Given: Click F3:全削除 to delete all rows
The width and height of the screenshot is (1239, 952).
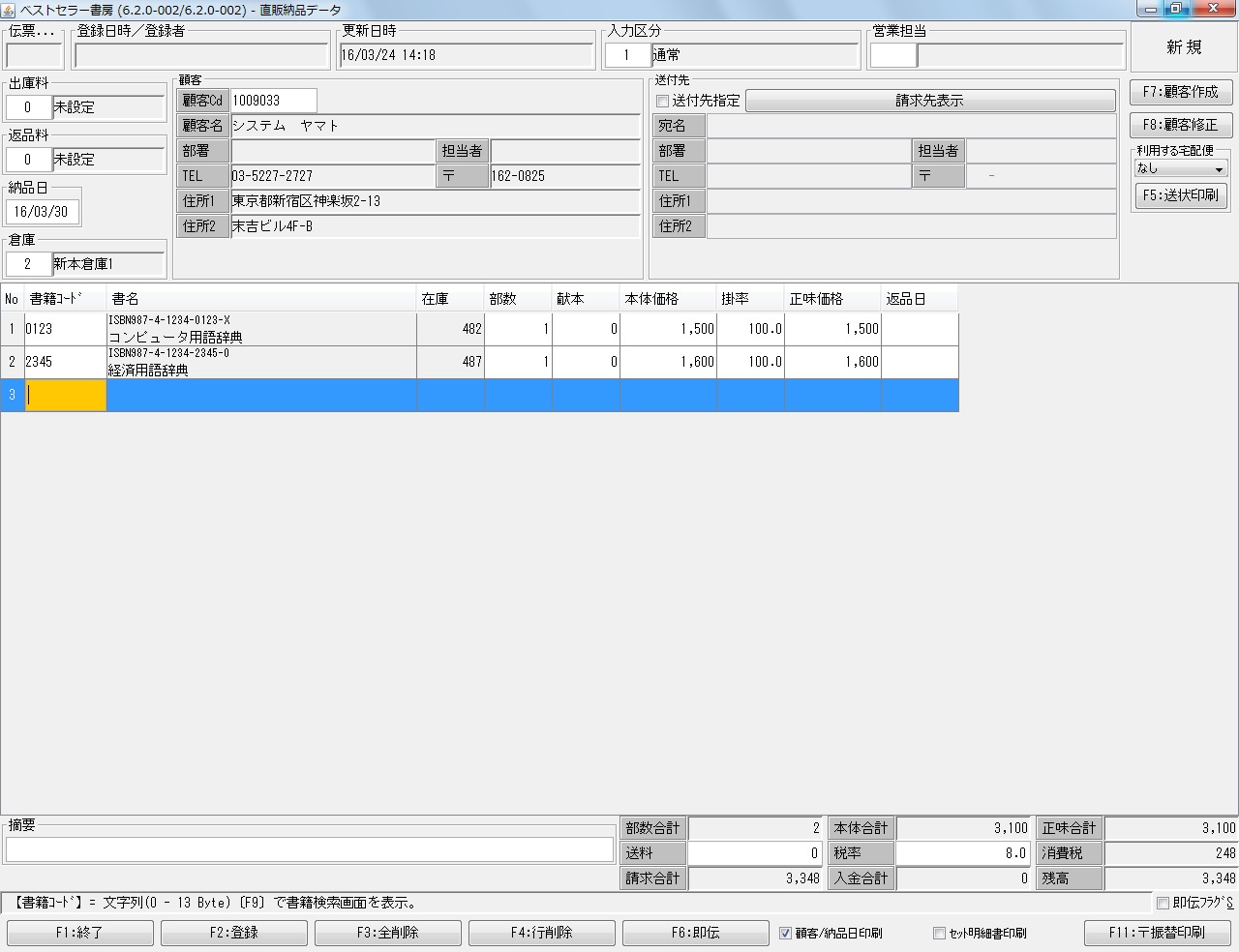Looking at the screenshot, I should [x=387, y=933].
